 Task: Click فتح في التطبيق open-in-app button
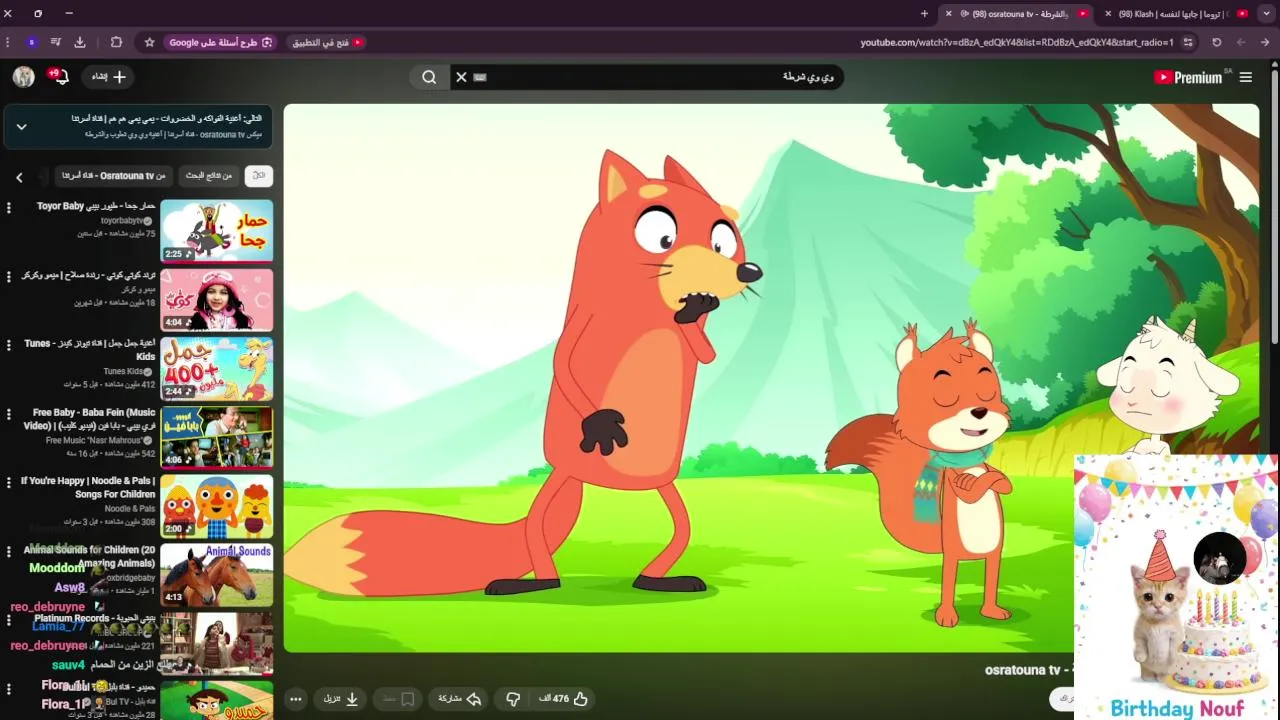pos(327,42)
